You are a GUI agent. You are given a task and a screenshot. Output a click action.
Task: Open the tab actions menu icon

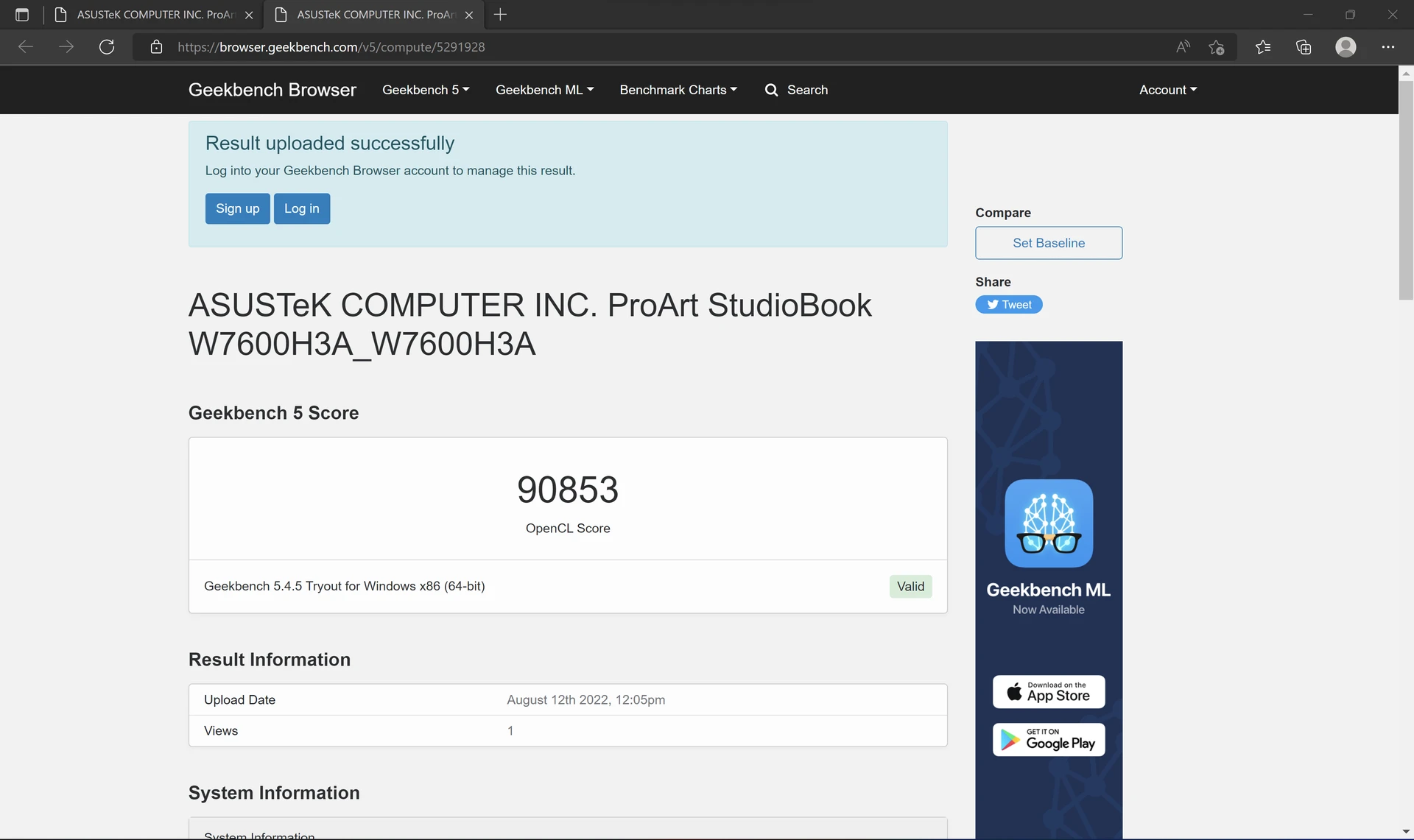coord(22,15)
